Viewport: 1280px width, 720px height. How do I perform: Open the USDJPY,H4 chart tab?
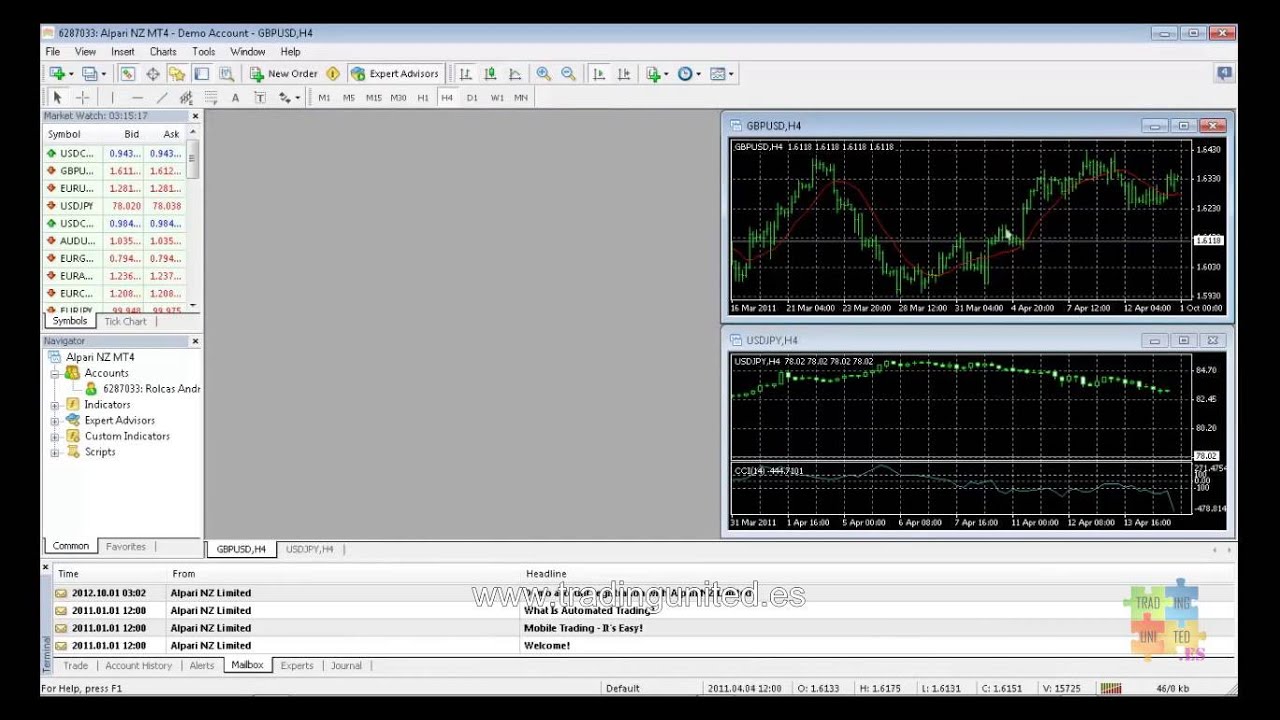(x=309, y=549)
